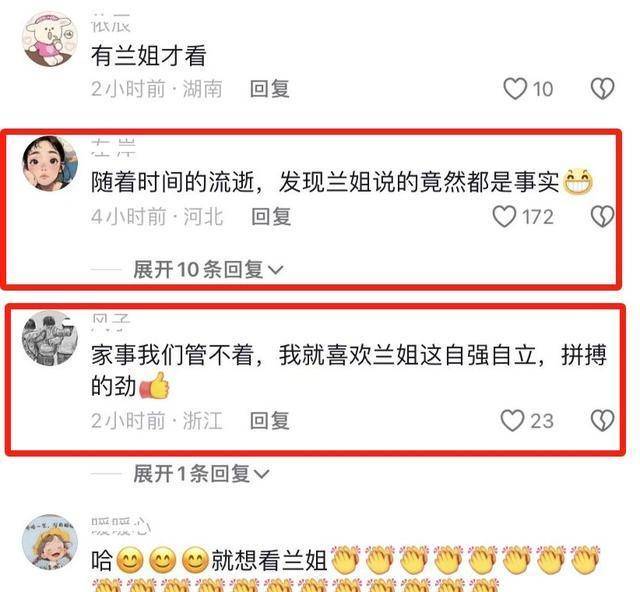
Task: Like the comment with 172 likes
Action: [504, 216]
